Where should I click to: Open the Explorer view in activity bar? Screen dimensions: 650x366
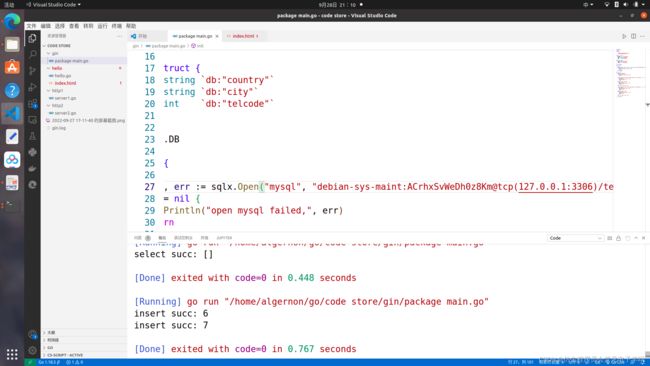[x=32, y=39]
